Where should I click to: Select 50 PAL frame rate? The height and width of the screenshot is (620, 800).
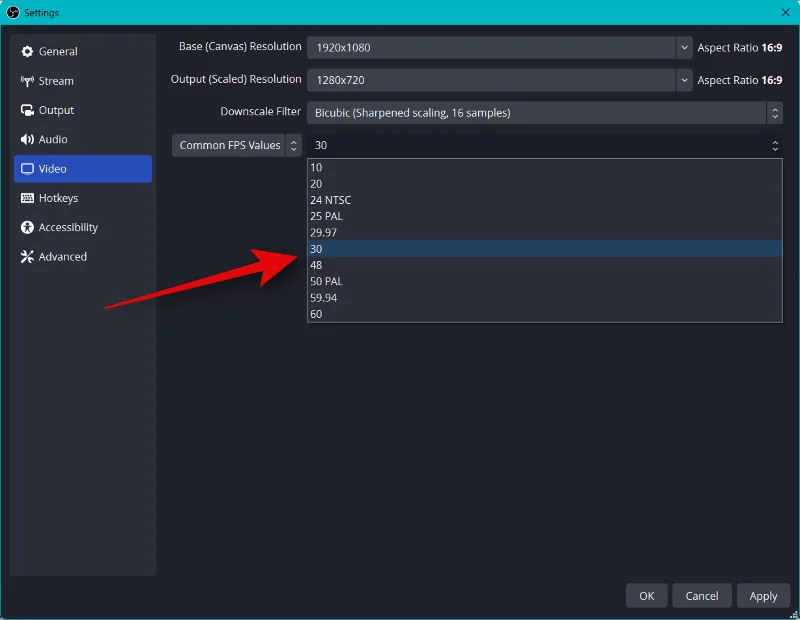tap(544, 282)
